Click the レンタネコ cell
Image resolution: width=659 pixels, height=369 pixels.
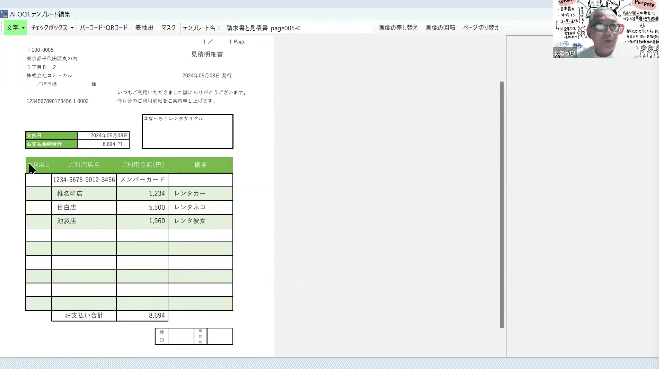[x=200, y=207]
